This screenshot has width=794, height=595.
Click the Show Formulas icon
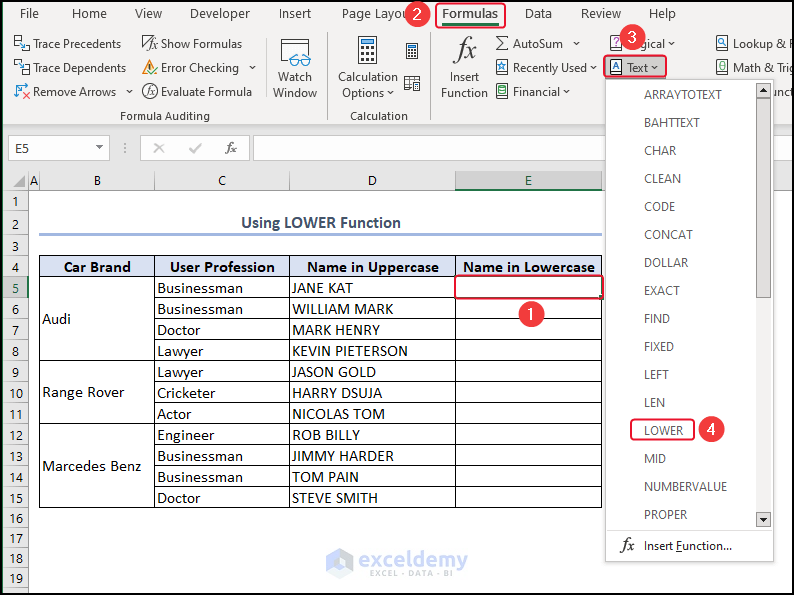coord(150,44)
